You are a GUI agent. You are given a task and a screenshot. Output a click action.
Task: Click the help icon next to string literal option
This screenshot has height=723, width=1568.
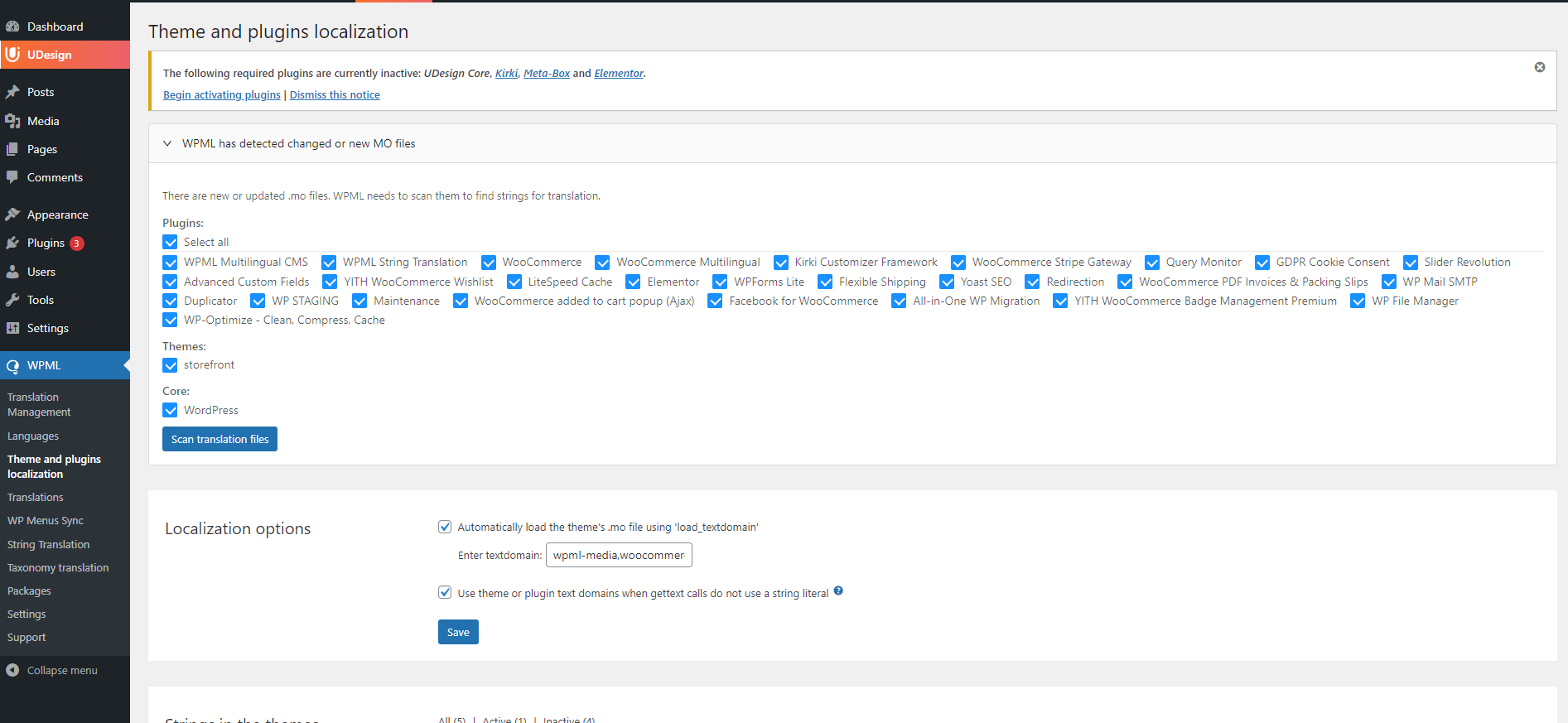click(x=838, y=590)
